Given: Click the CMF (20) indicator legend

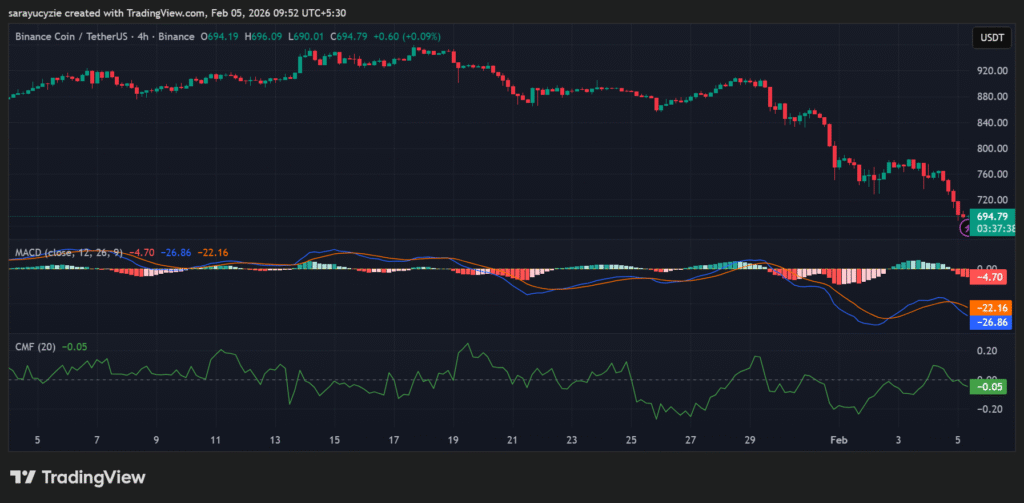Looking at the screenshot, I should [33, 347].
